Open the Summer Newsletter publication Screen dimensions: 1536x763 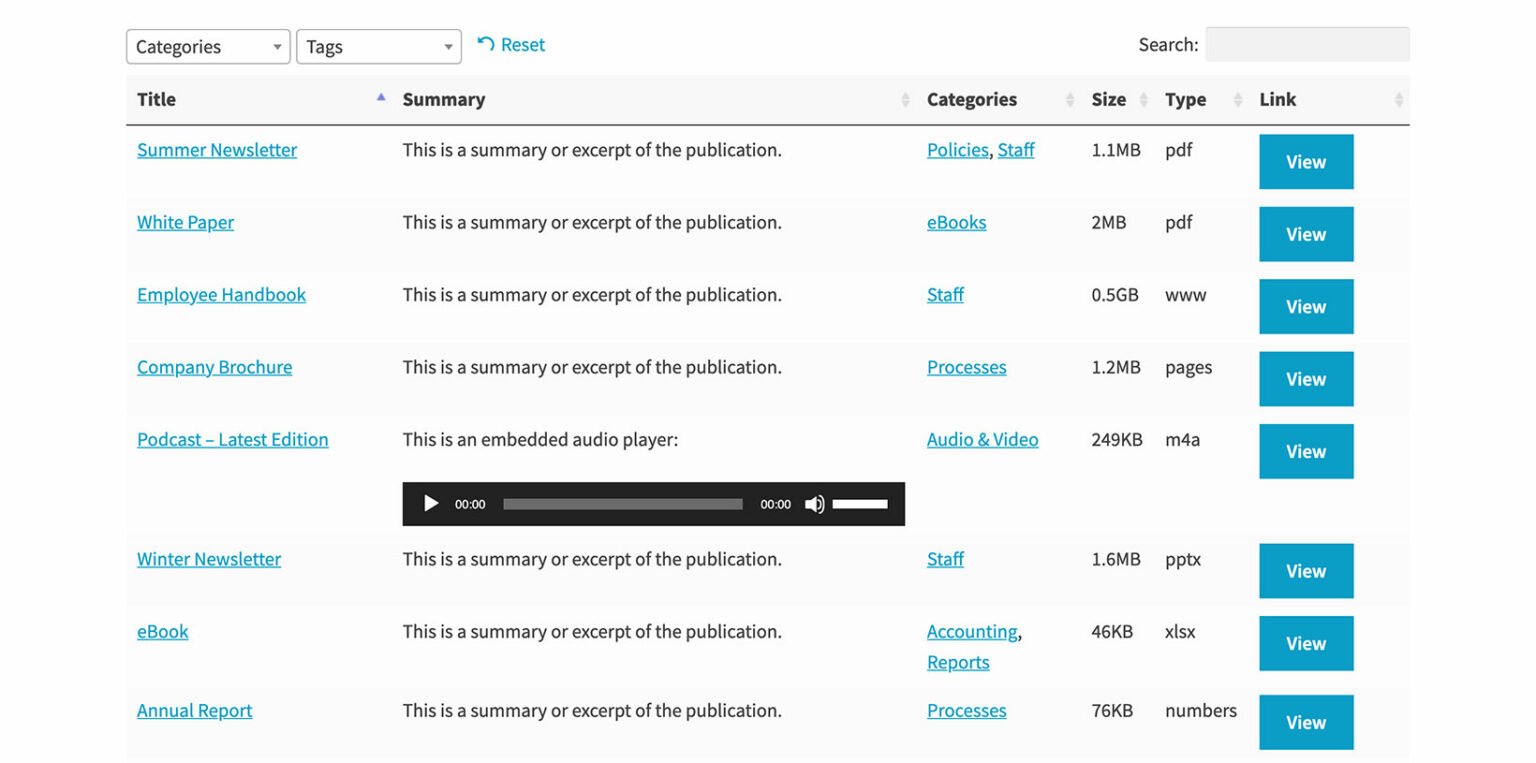[216, 150]
